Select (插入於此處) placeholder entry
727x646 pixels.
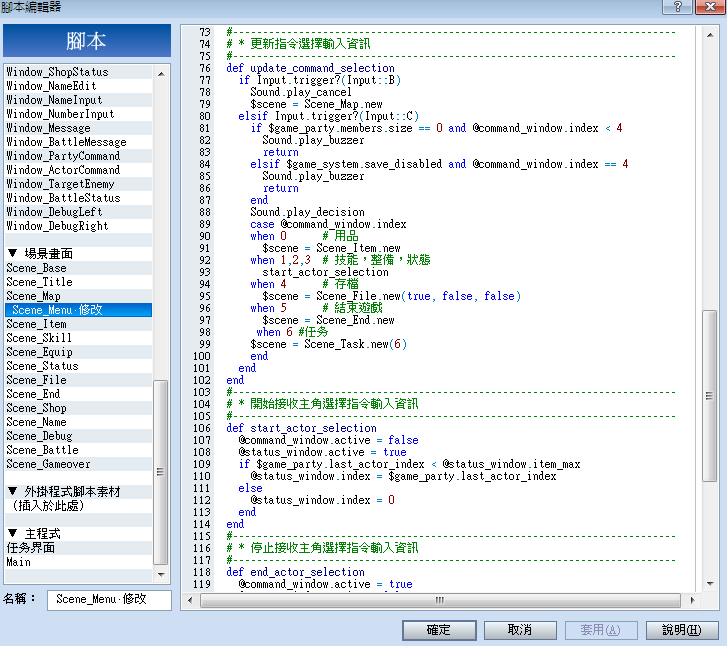pos(78,506)
